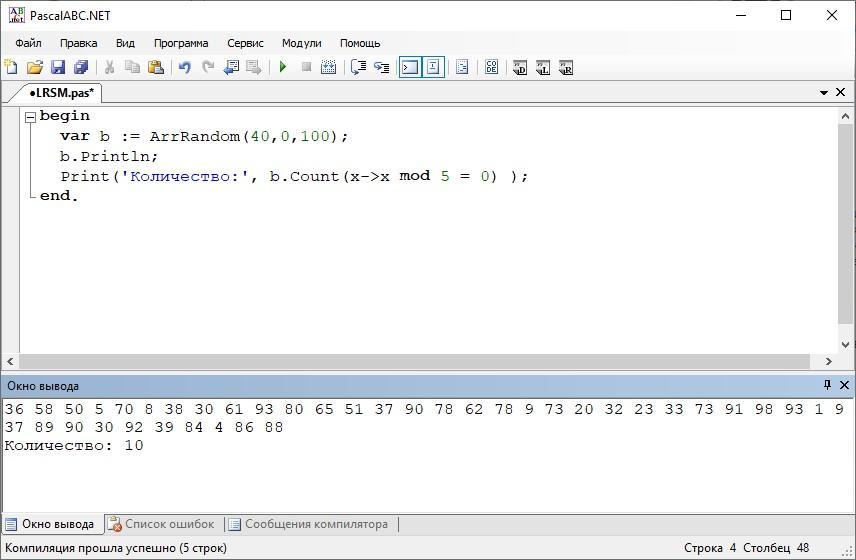The image size is (856, 560).
Task: Click the end. keyword in editor
Action: coord(59,196)
